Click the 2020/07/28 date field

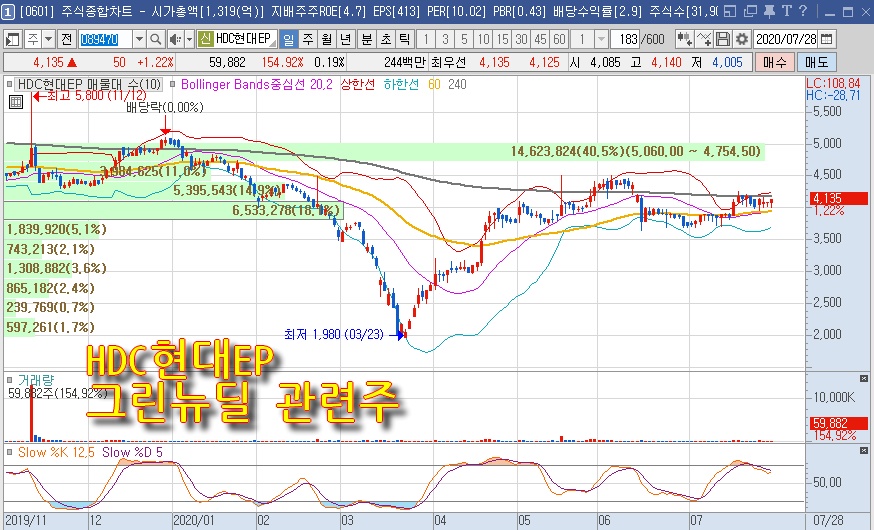pyautogui.click(x=786, y=39)
